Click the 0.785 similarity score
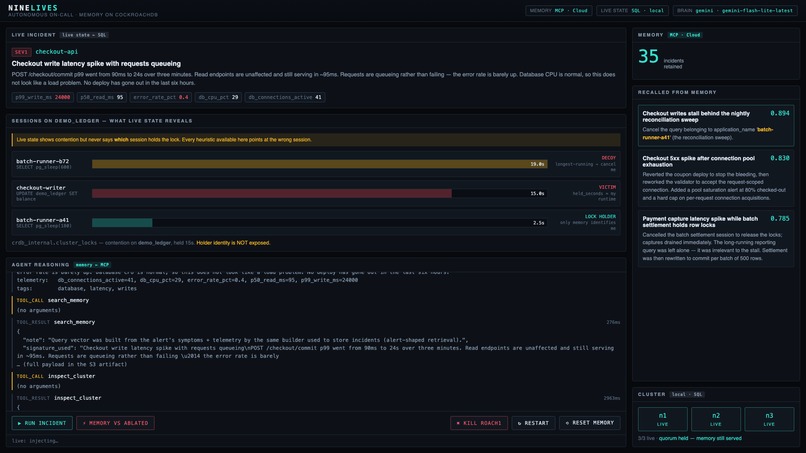This screenshot has height=453, width=806. (x=779, y=219)
